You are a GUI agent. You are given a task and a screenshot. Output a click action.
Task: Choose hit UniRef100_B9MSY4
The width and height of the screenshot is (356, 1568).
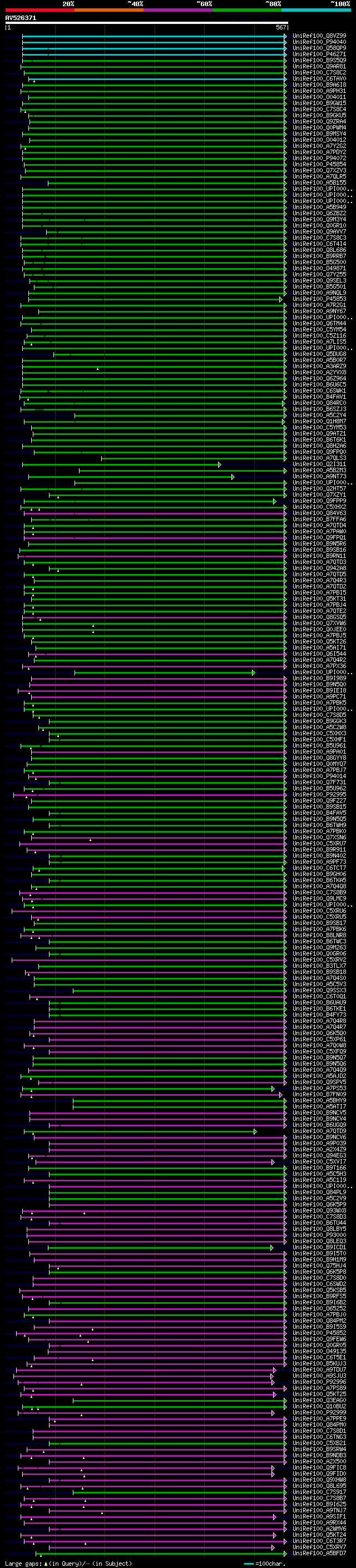319,134
